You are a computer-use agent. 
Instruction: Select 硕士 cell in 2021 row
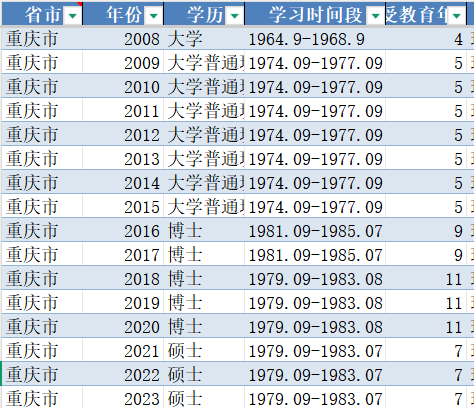(204, 350)
